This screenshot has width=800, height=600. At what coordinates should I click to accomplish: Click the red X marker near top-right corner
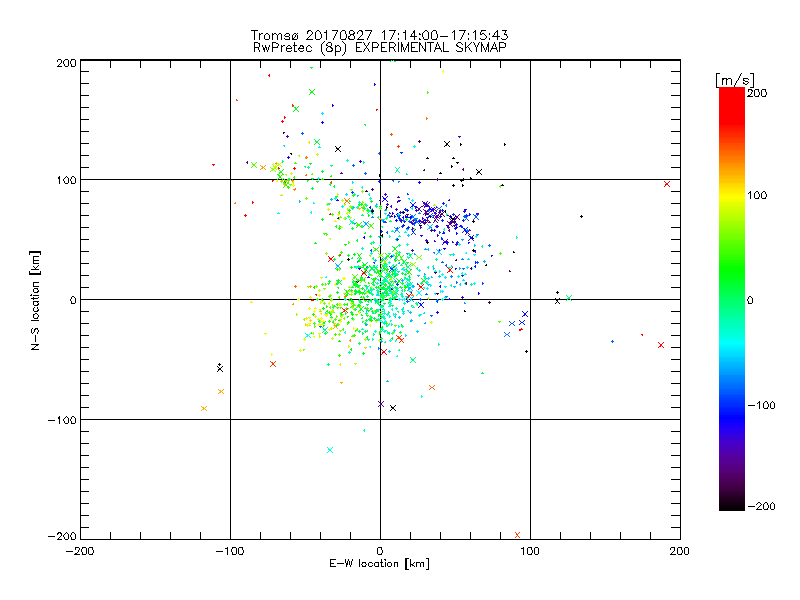[x=667, y=184]
